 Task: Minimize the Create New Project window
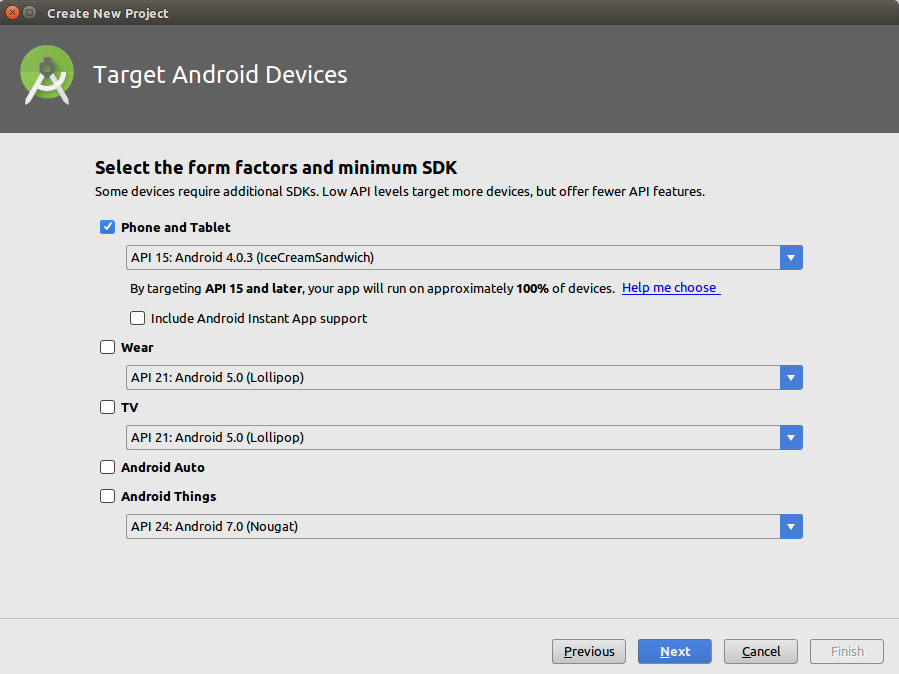point(29,13)
